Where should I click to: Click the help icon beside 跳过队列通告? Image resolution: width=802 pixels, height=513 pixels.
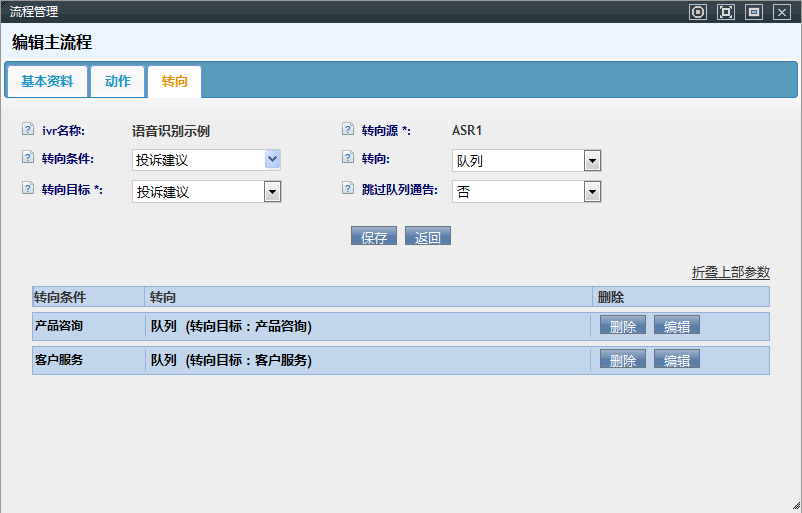click(347, 188)
